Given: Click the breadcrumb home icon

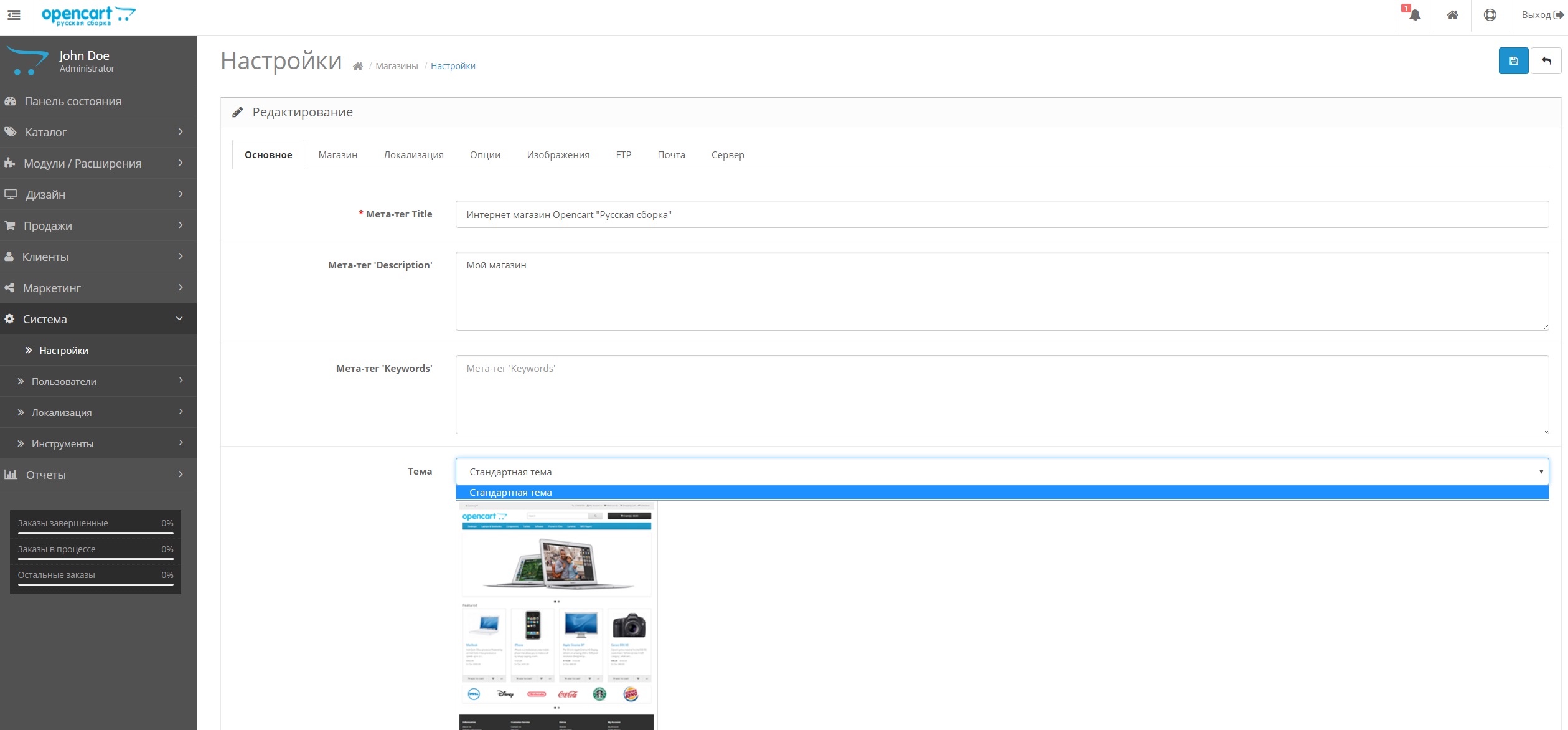Looking at the screenshot, I should [x=357, y=67].
